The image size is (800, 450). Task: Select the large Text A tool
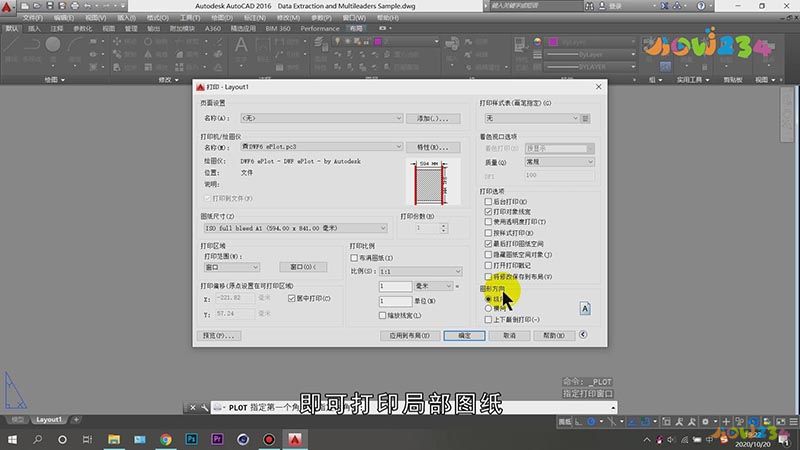pos(241,45)
